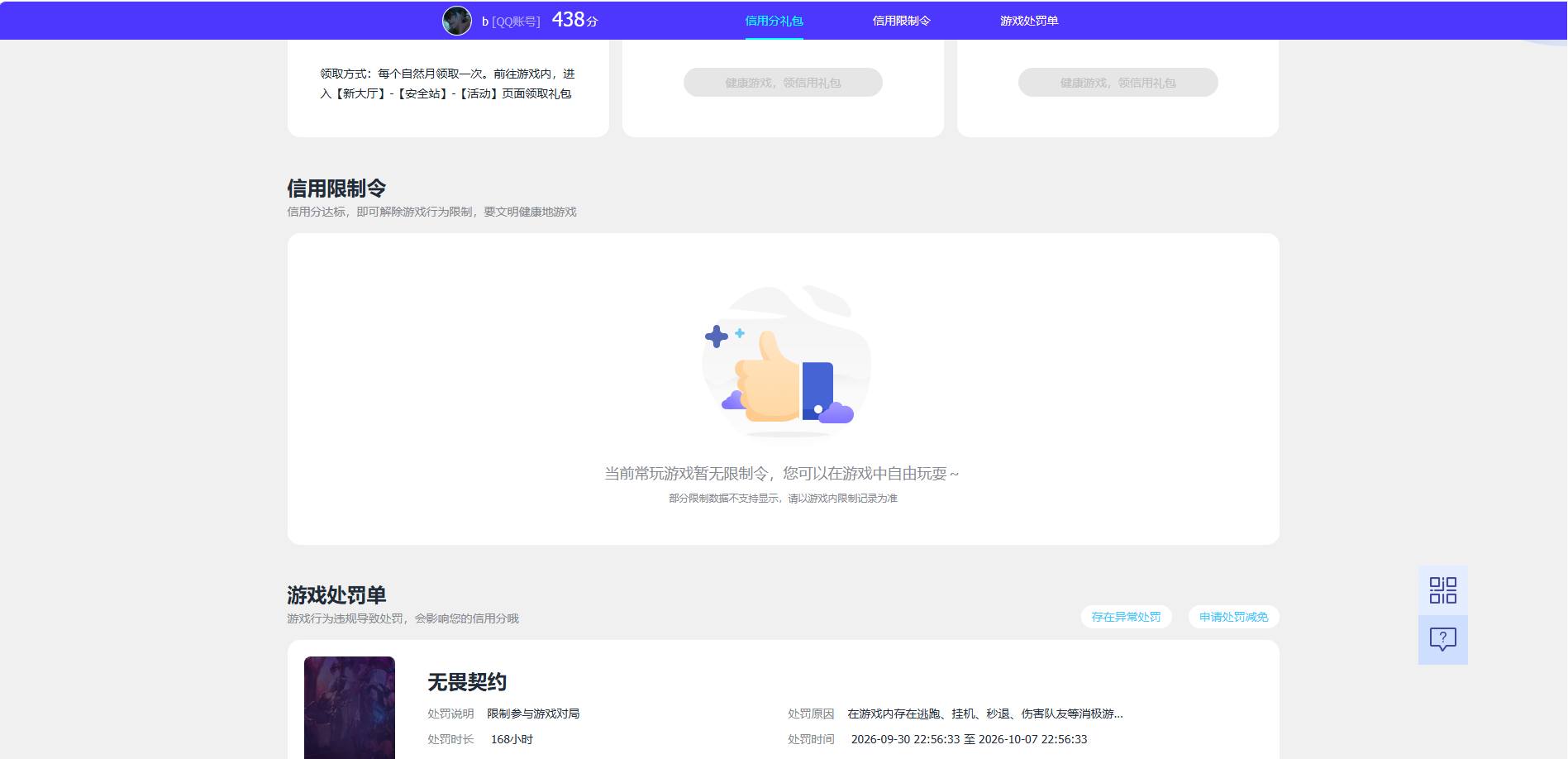Viewport: 1568px width, 759px height.
Task: Click the 当前常玩游戏暂无限制令 message
Action: pyautogui.click(x=782, y=474)
